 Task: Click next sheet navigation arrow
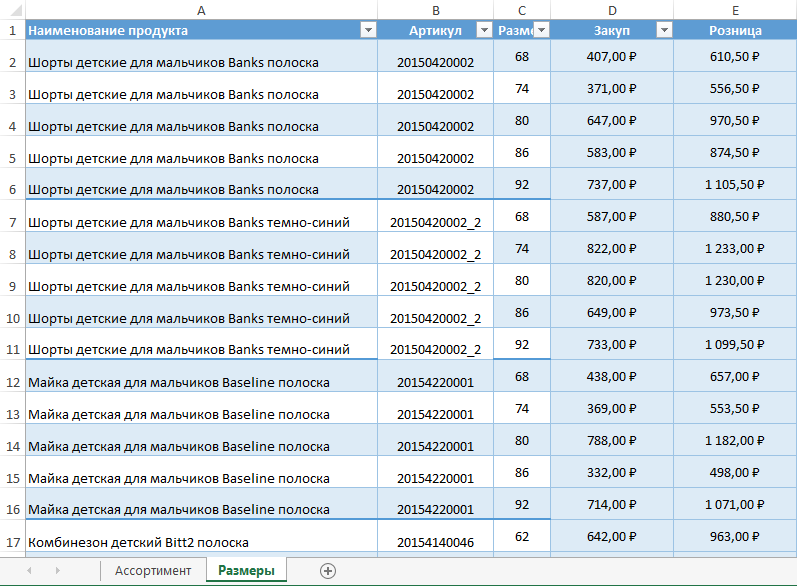click(x=57, y=571)
